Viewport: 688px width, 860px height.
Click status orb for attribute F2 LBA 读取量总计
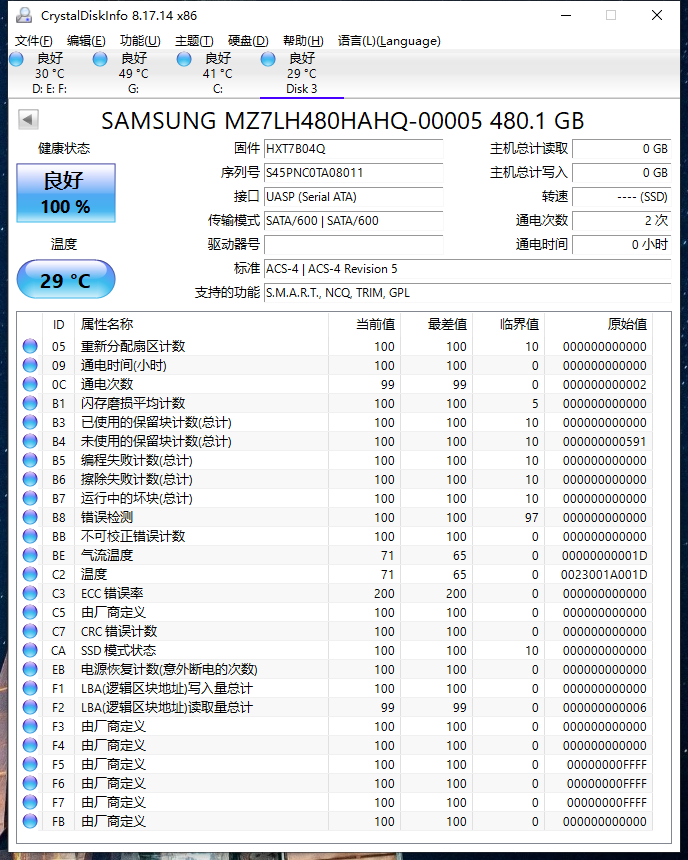tap(30, 707)
